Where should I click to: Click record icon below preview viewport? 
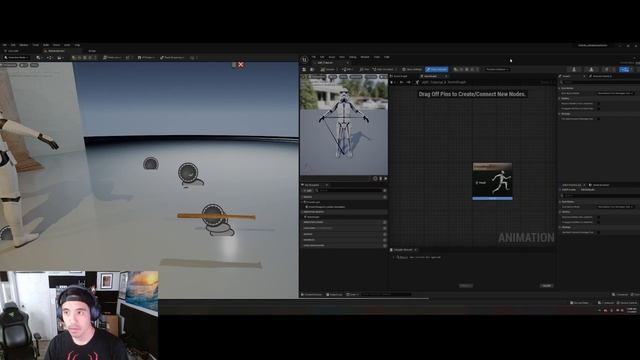(x=375, y=178)
